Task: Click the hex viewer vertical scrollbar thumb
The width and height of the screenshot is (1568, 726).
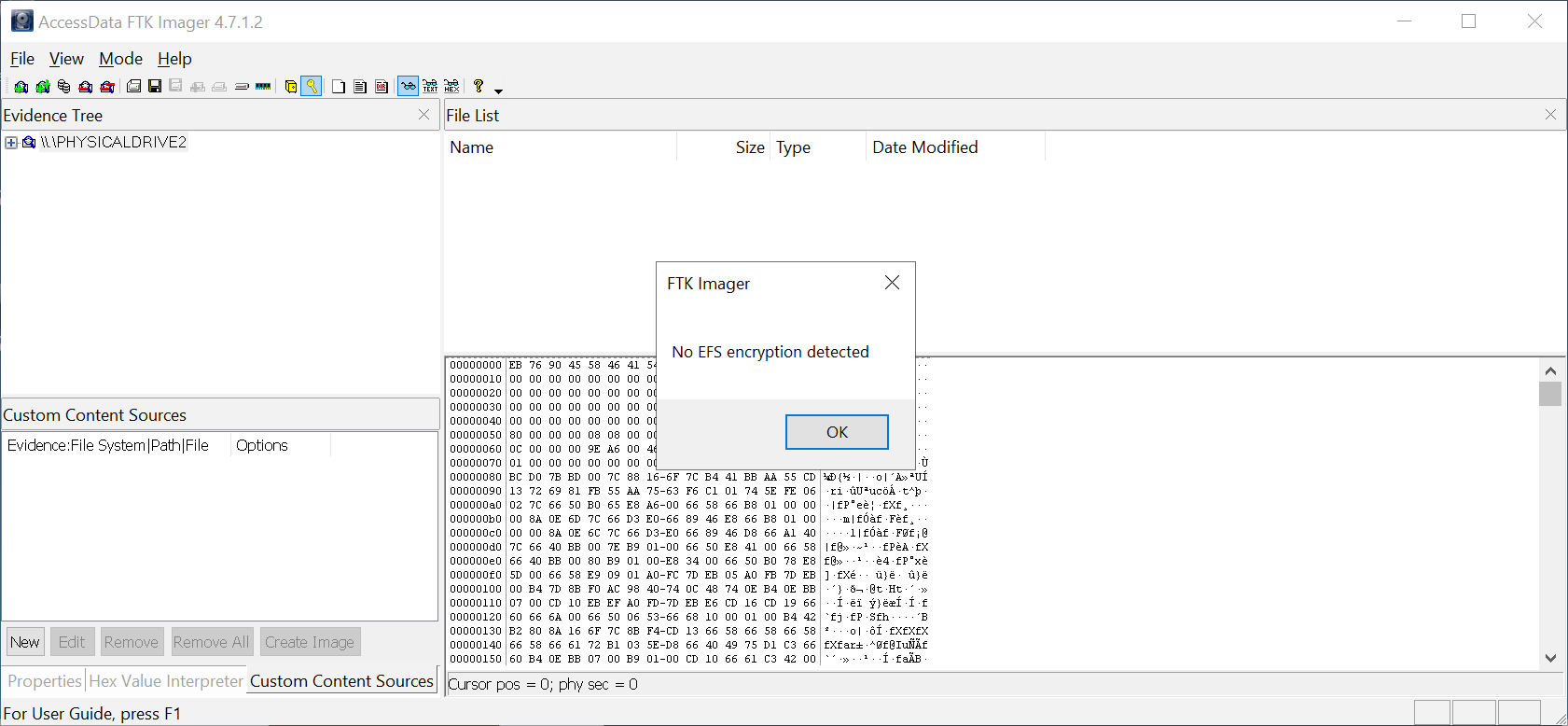Action: (1550, 394)
